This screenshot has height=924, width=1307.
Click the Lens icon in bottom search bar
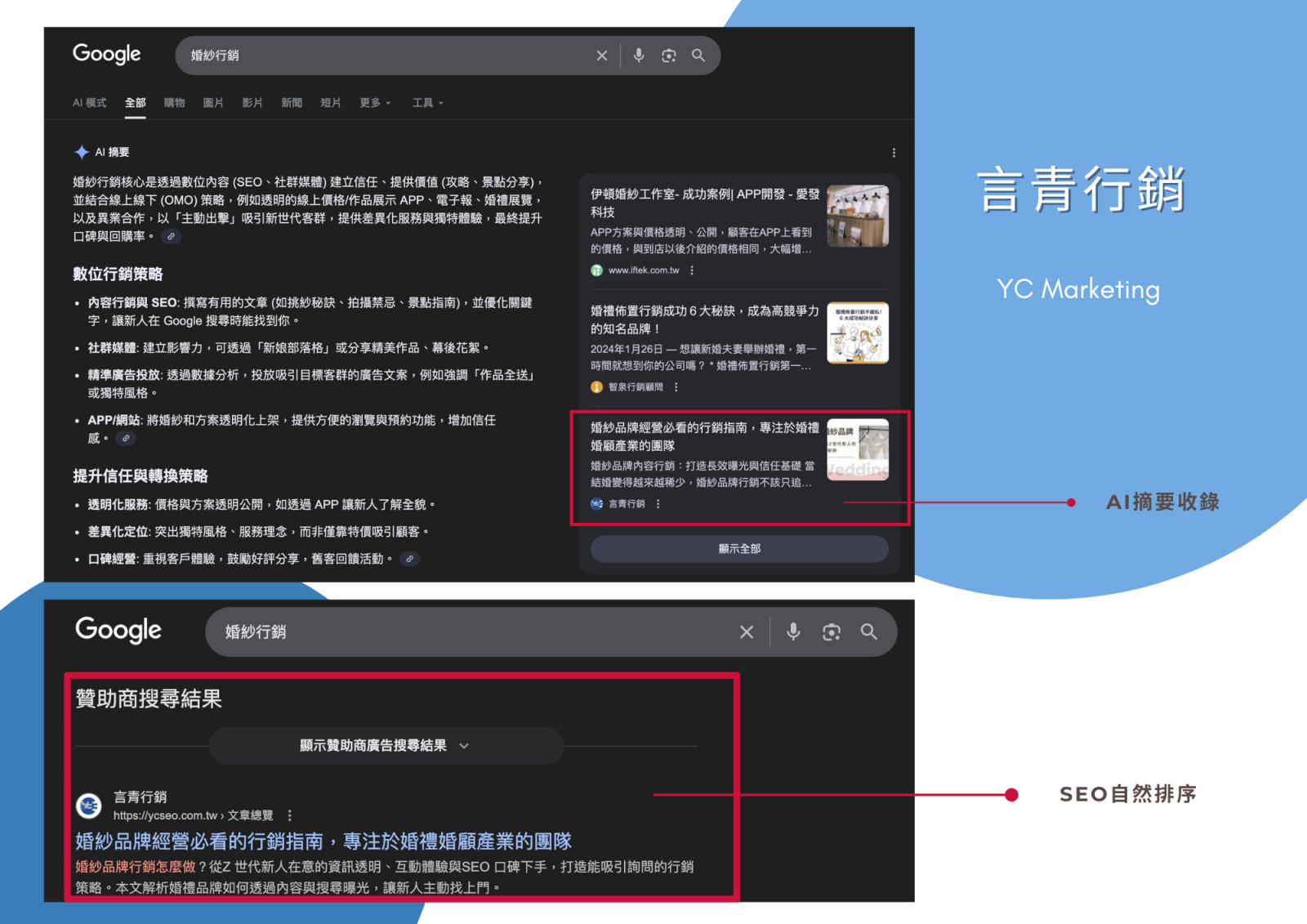[x=832, y=632]
